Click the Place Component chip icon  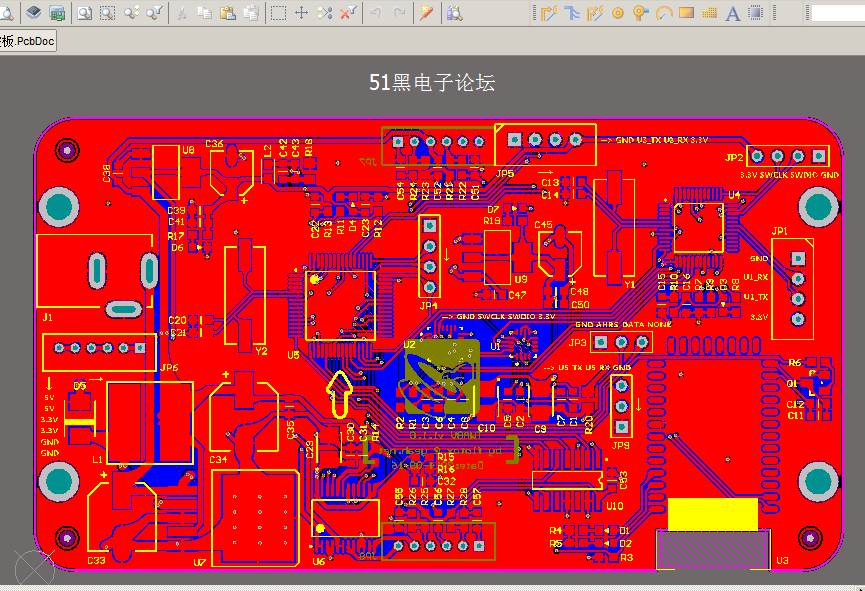tap(756, 13)
